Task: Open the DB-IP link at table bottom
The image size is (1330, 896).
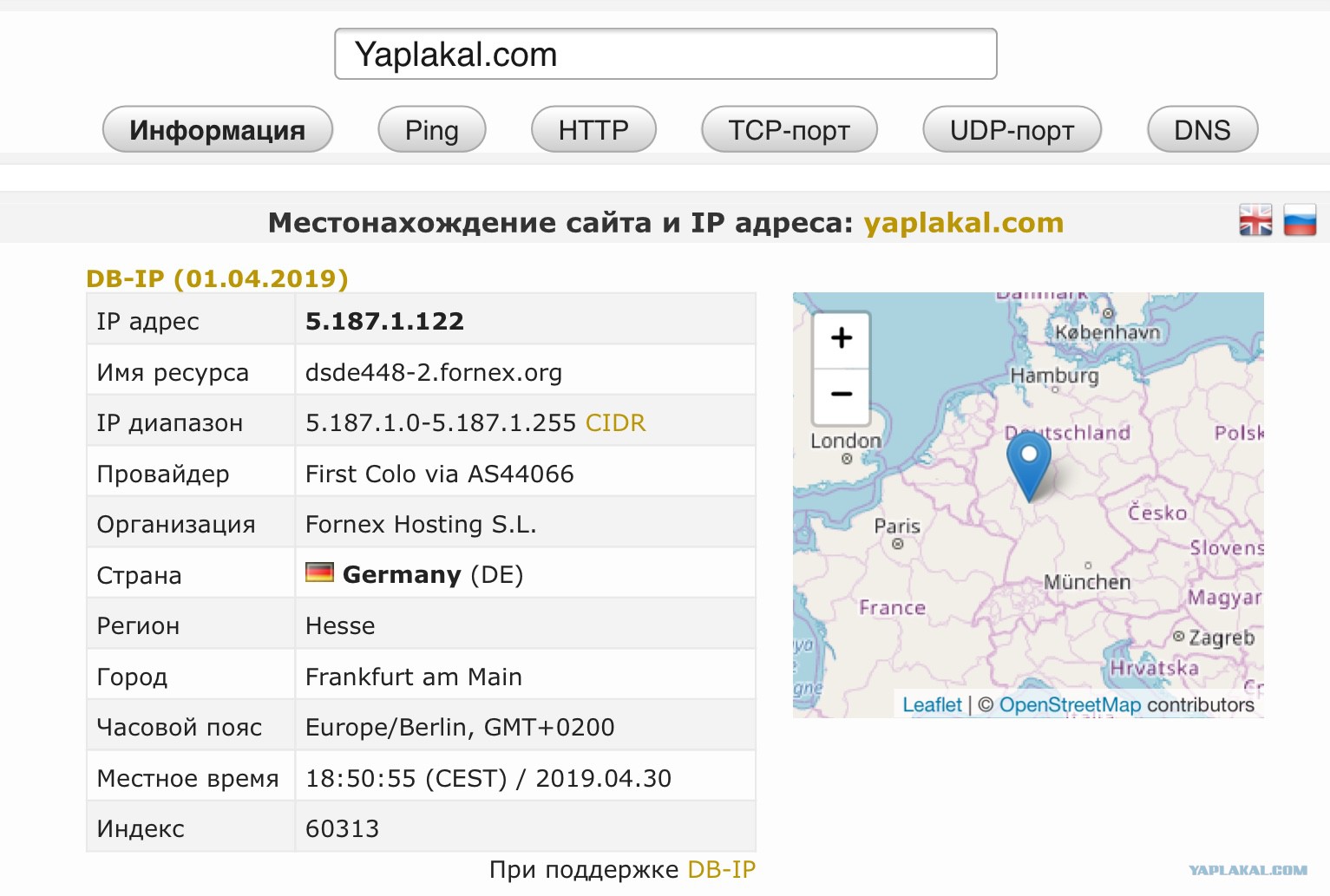Action: point(722,870)
